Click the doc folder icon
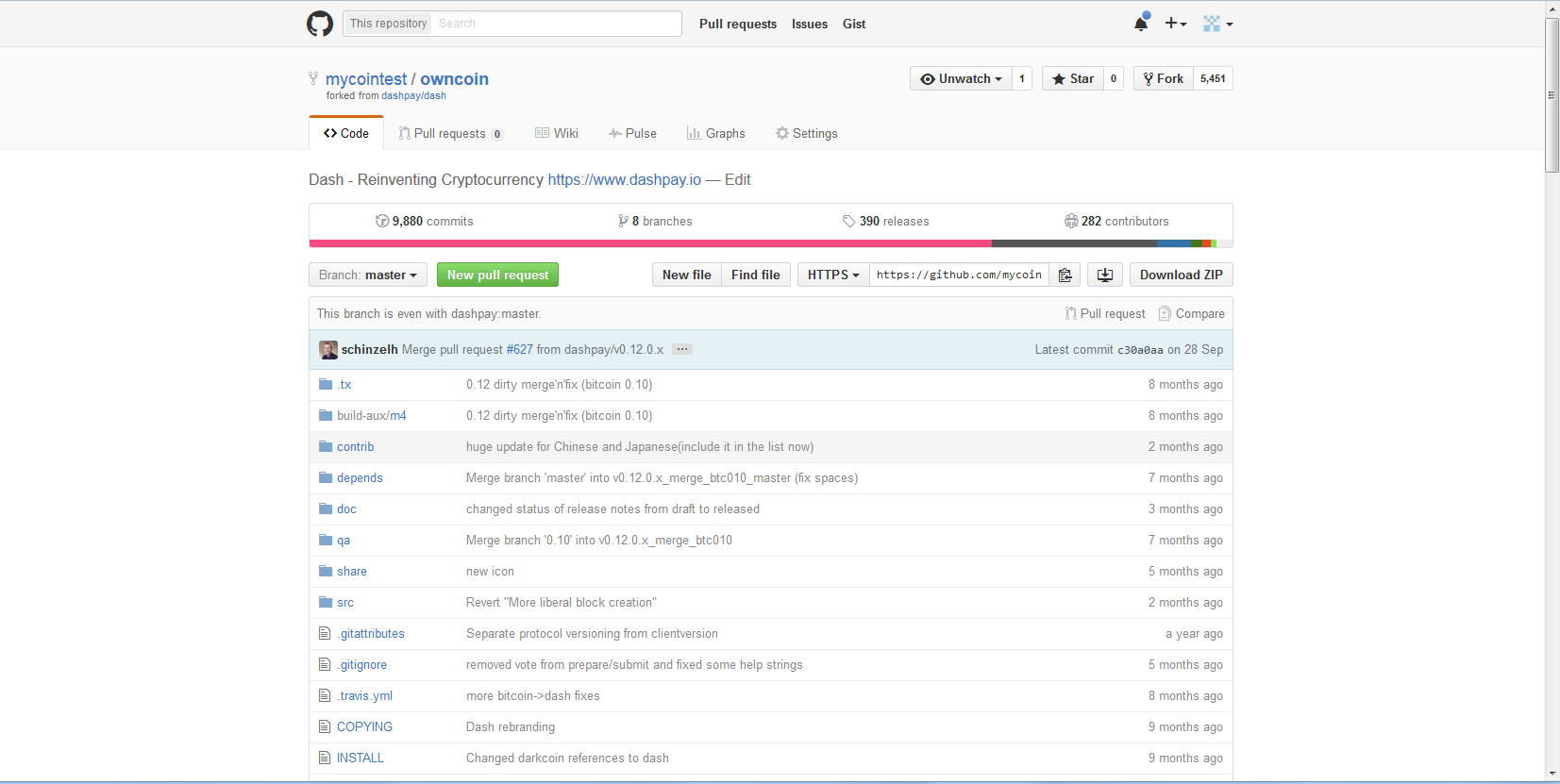Image resolution: width=1560 pixels, height=784 pixels. 326,509
